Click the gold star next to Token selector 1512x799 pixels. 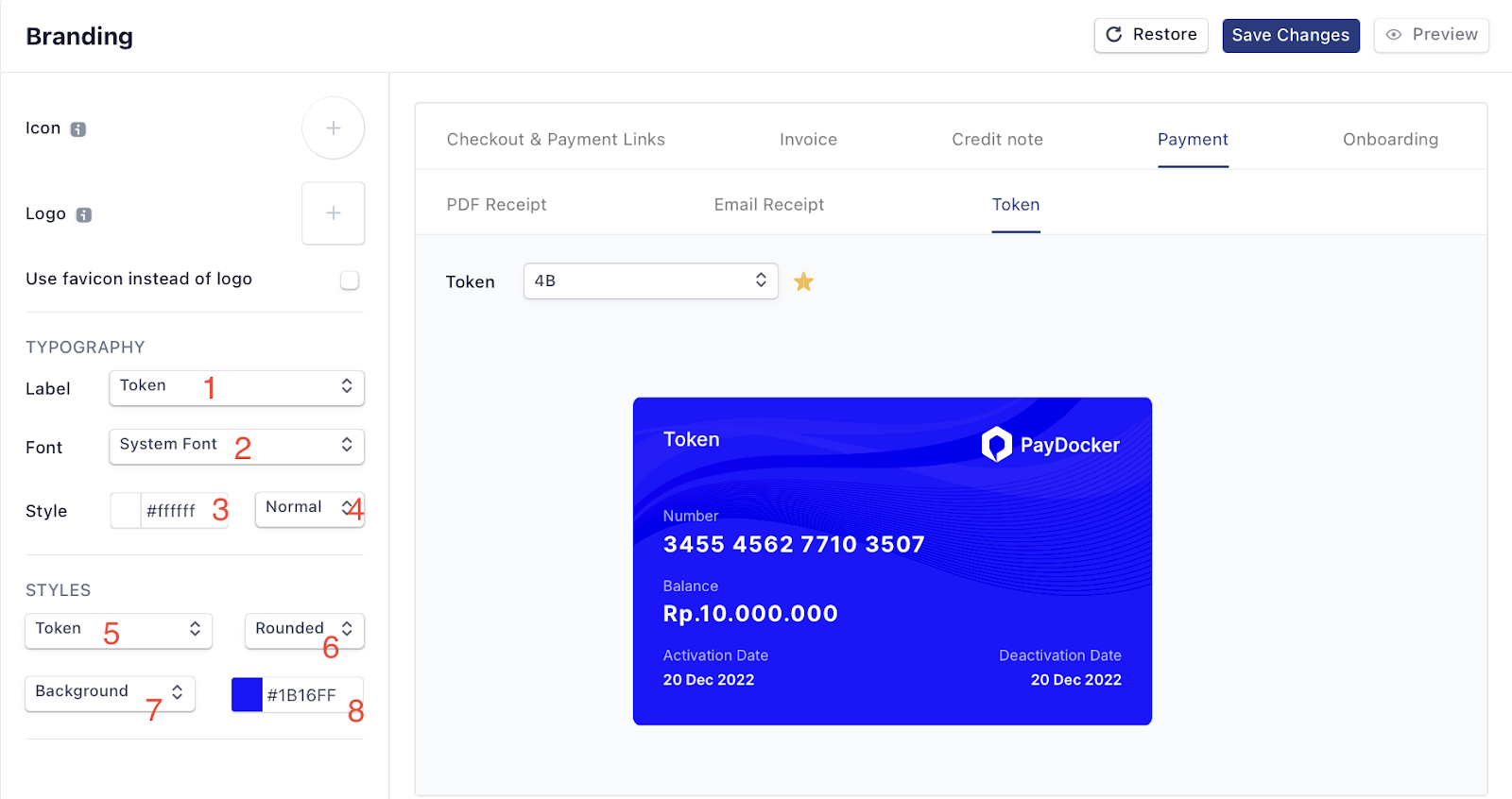tap(803, 281)
